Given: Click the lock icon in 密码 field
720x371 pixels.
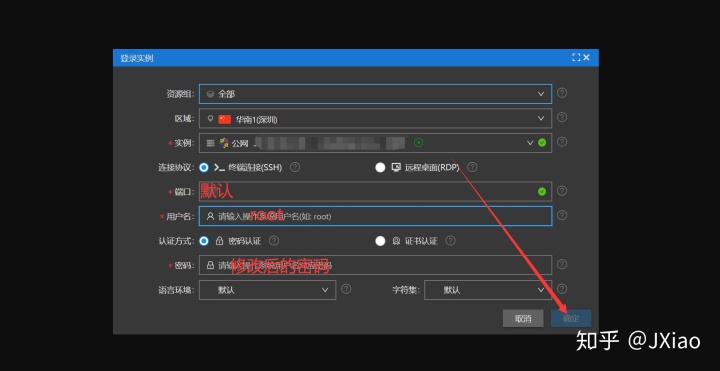Looking at the screenshot, I should pos(210,265).
